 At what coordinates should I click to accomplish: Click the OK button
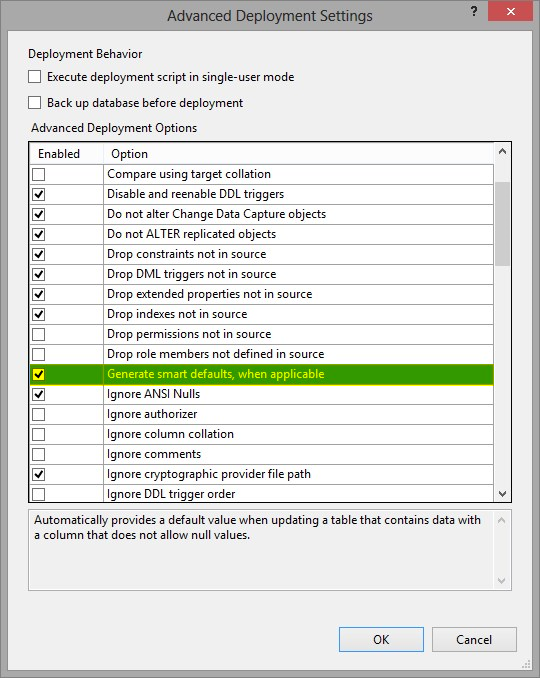tap(381, 640)
